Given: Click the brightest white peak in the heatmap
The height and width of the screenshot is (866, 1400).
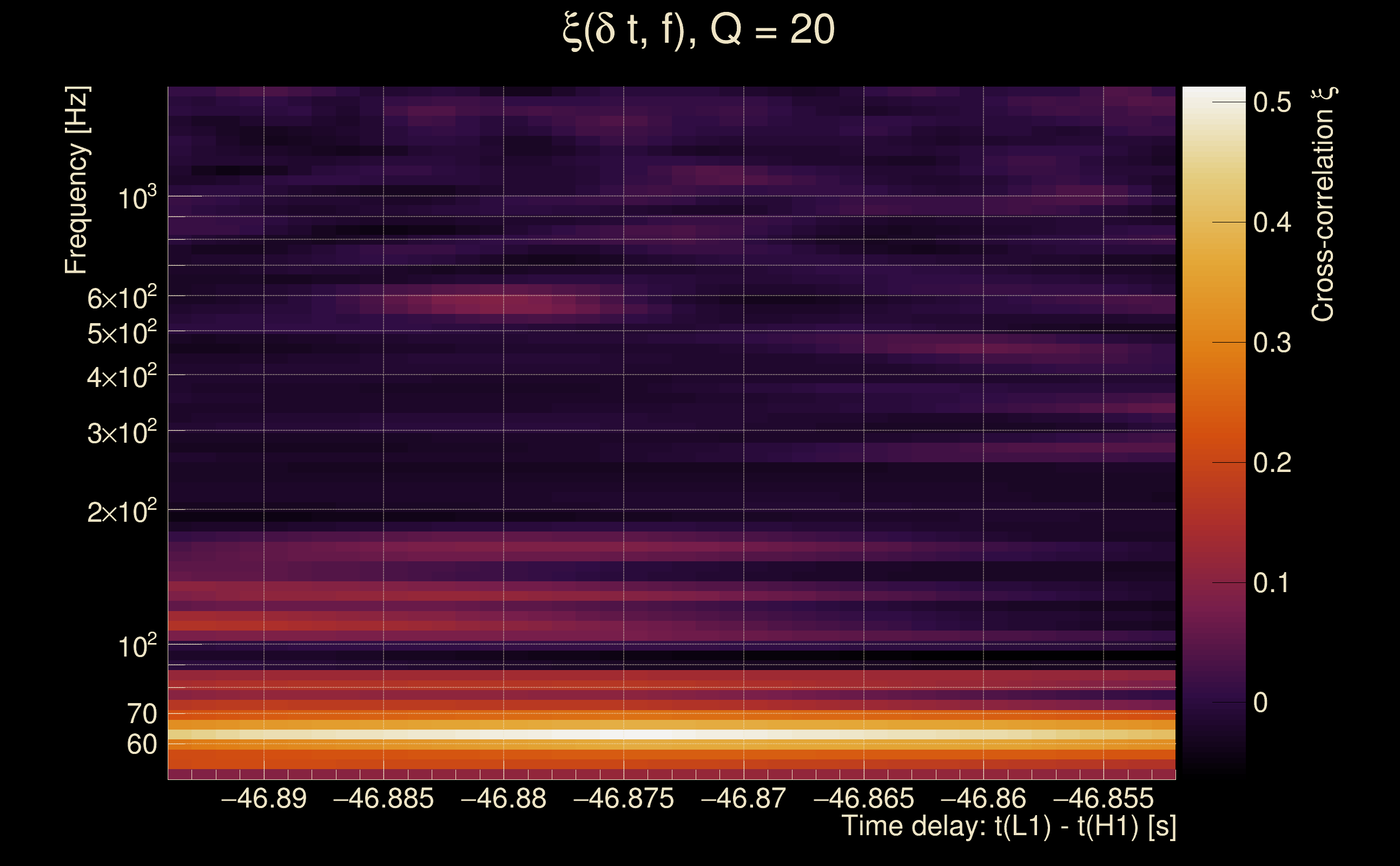Looking at the screenshot, I should (x=635, y=734).
